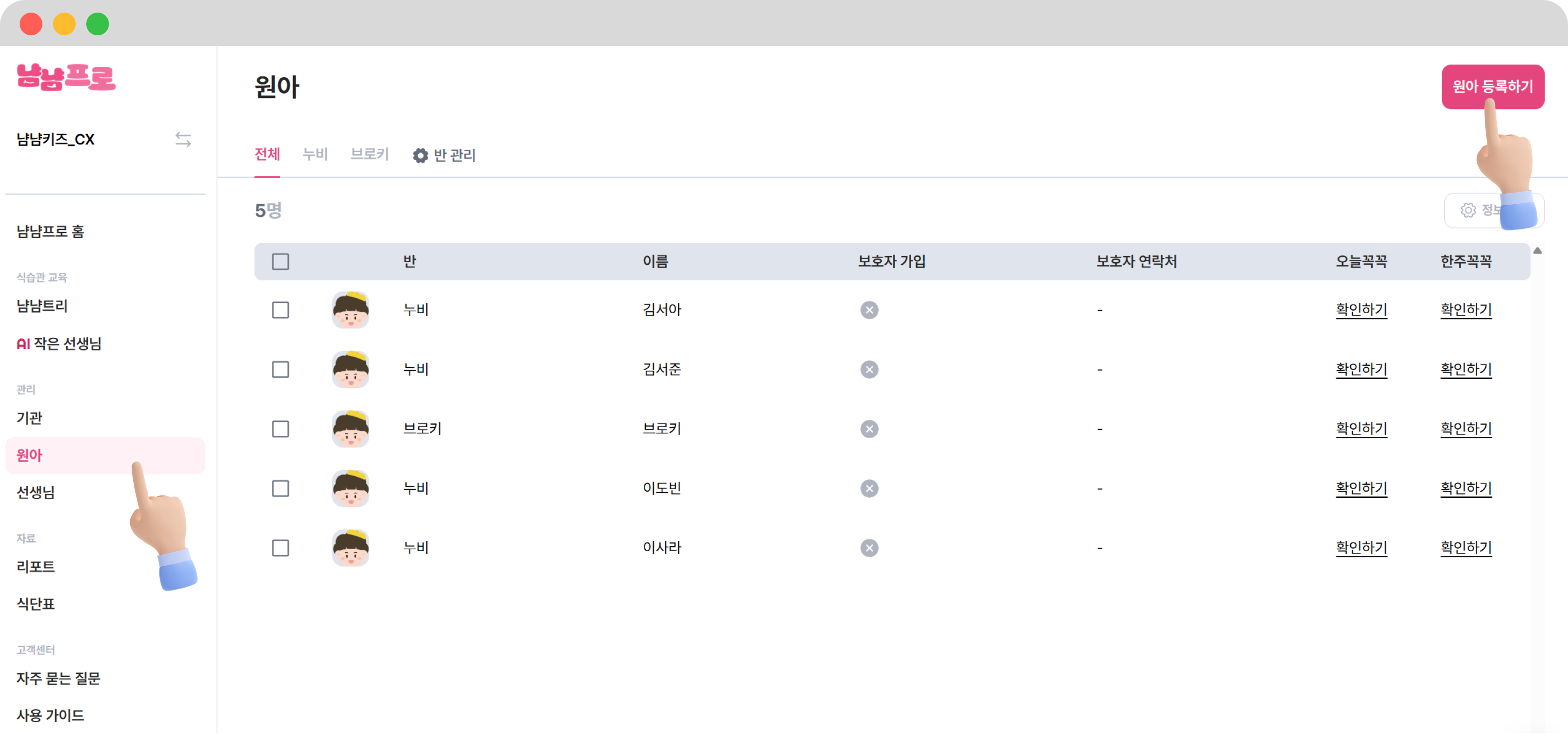This screenshot has height=756, width=1568.
Task: Click the 냠냠프로 logo
Action: (x=66, y=77)
